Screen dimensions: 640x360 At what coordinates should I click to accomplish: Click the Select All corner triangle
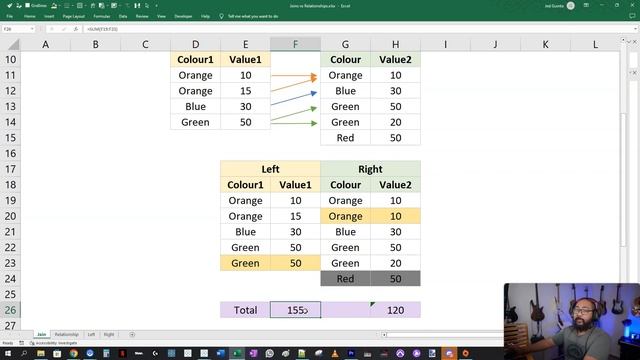13,44
